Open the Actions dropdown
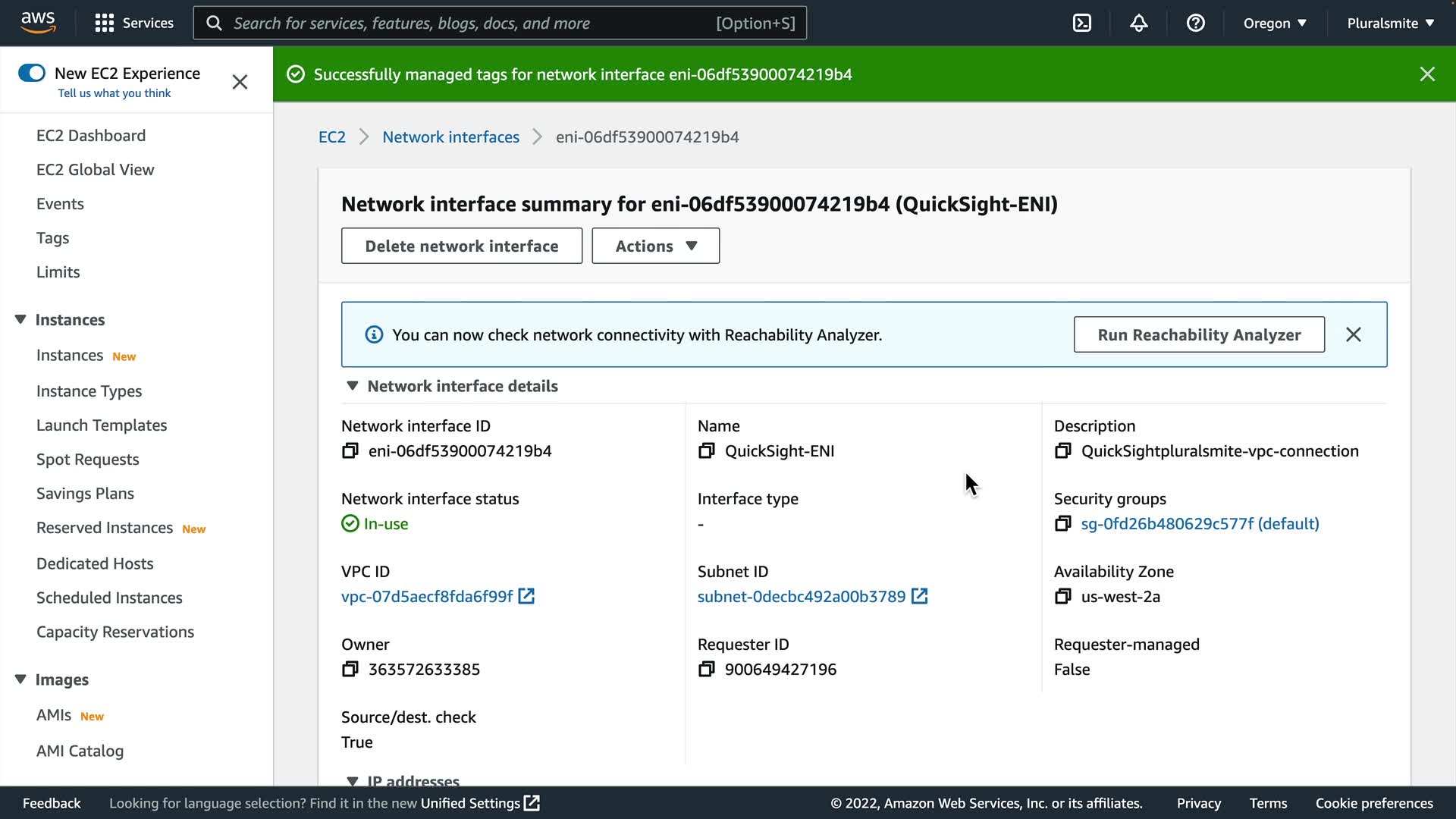This screenshot has height=819, width=1456. [x=655, y=246]
